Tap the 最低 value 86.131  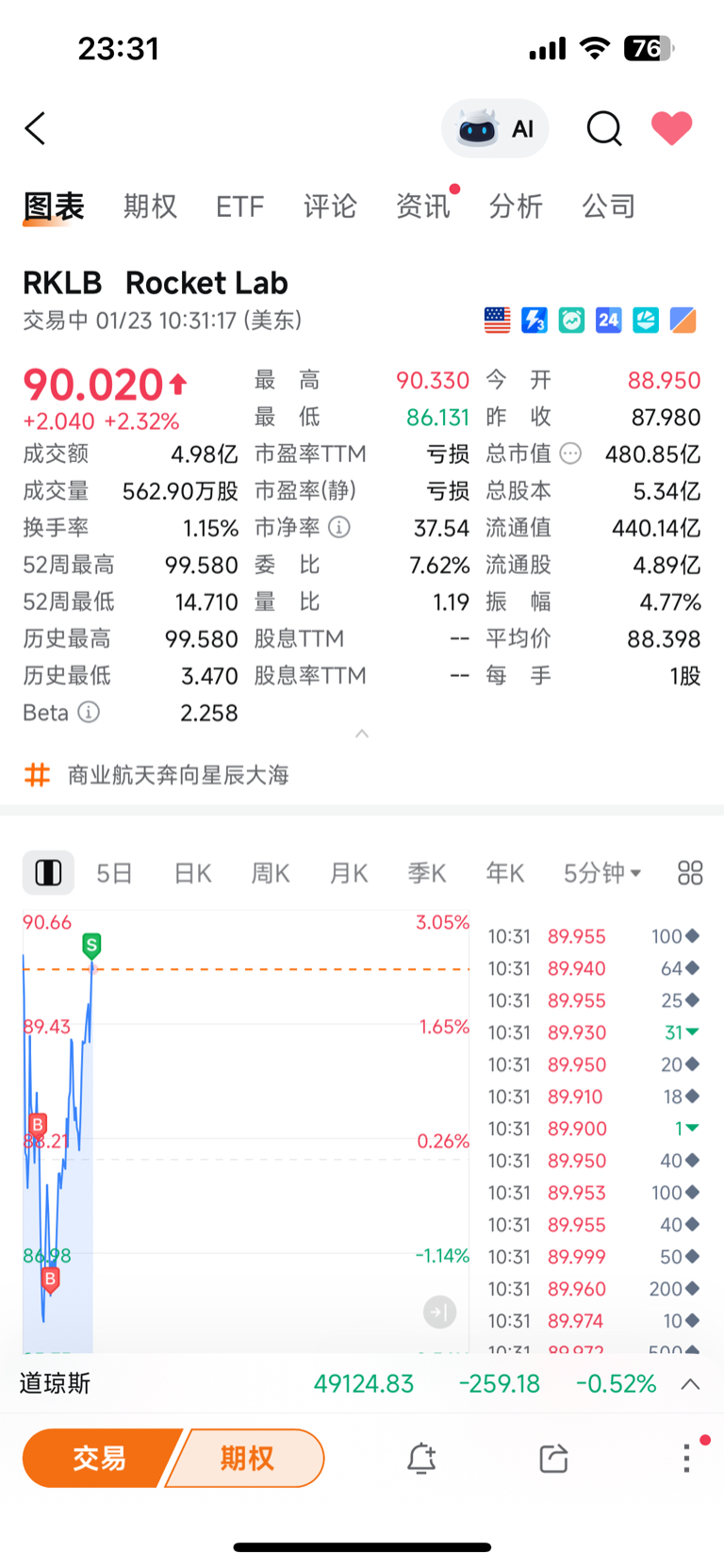click(437, 417)
